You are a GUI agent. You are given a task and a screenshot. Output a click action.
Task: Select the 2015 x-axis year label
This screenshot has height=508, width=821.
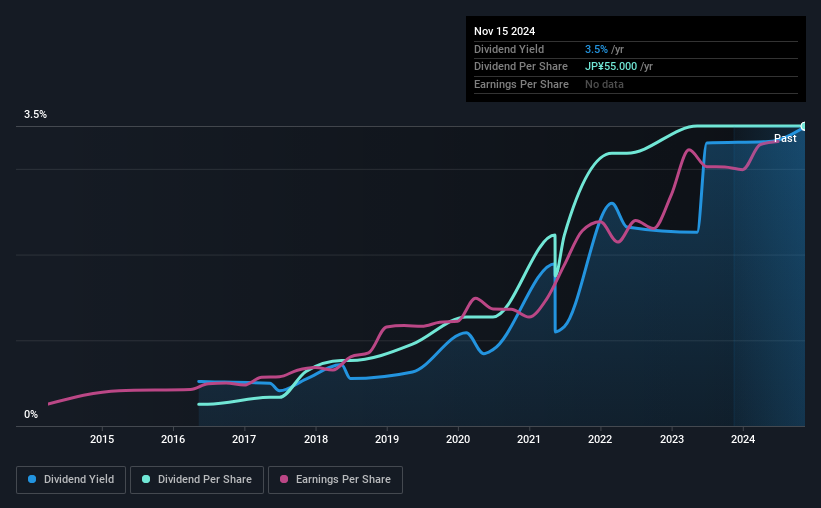click(x=102, y=439)
